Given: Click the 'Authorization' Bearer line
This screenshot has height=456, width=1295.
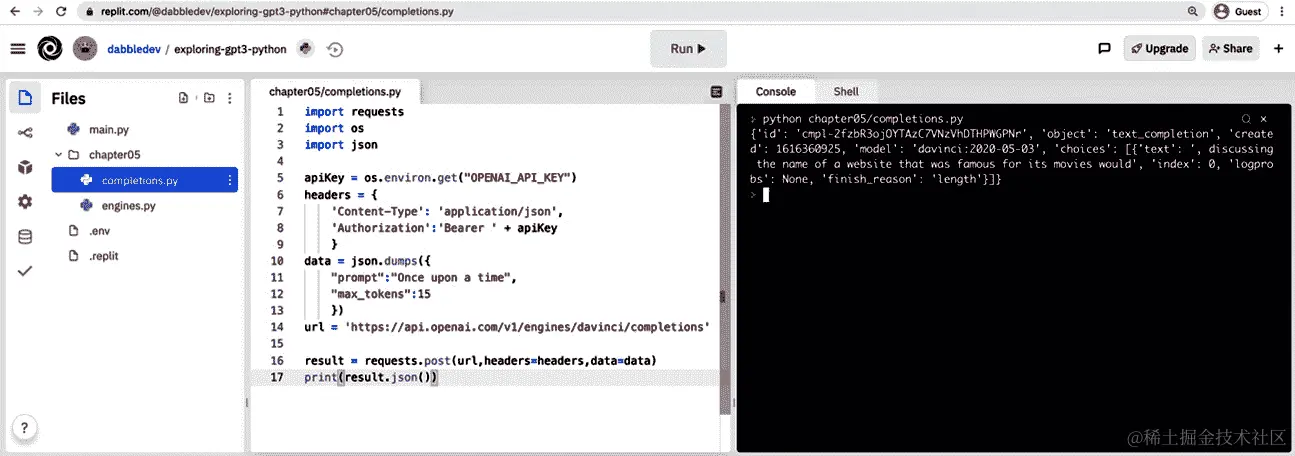Looking at the screenshot, I should point(444,228).
